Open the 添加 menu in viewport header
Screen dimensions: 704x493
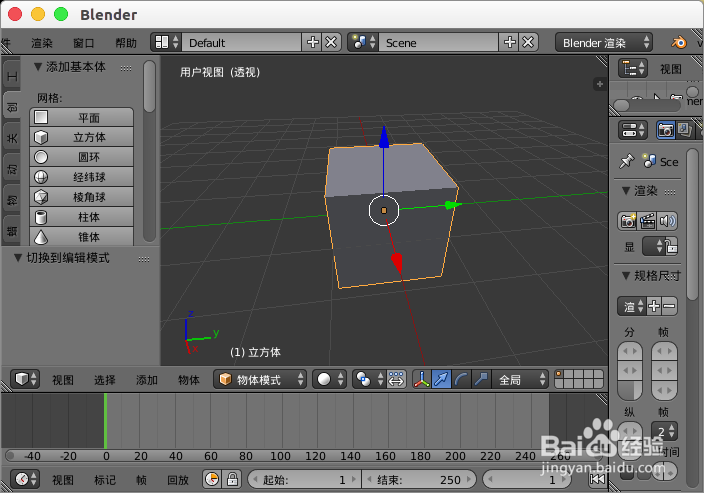[146, 380]
